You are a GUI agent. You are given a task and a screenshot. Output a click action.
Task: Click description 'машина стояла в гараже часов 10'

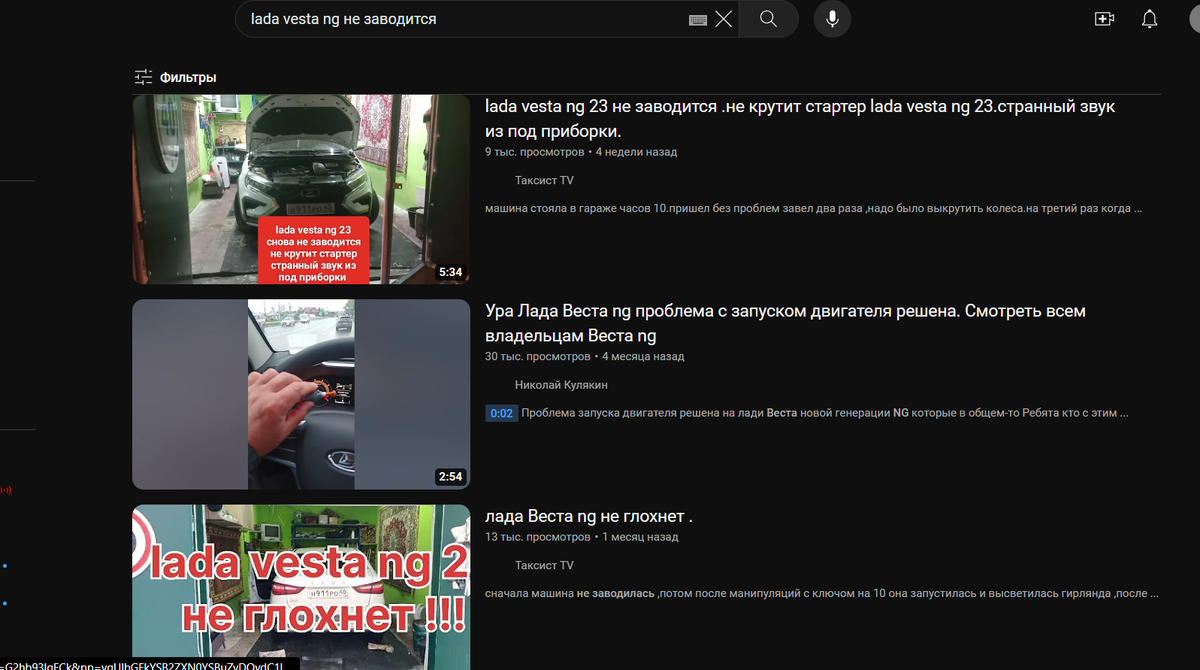pos(813,208)
